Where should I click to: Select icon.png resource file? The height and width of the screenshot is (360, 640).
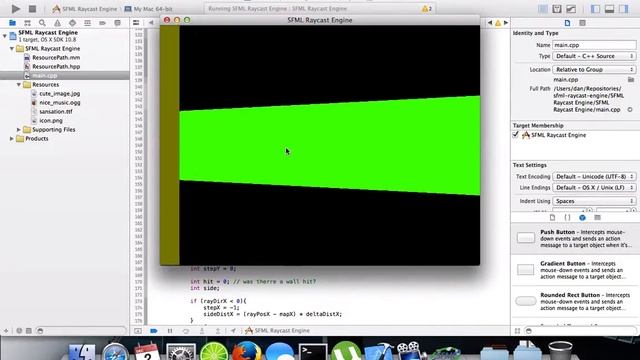pyautogui.click(x=51, y=120)
